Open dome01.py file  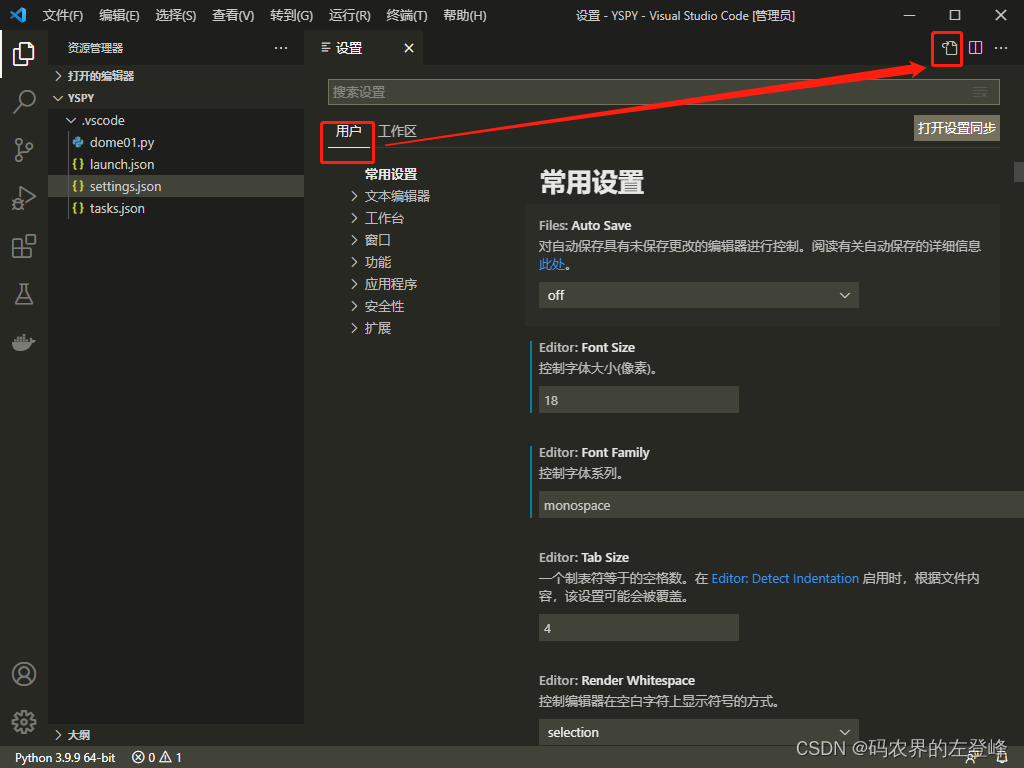121,142
